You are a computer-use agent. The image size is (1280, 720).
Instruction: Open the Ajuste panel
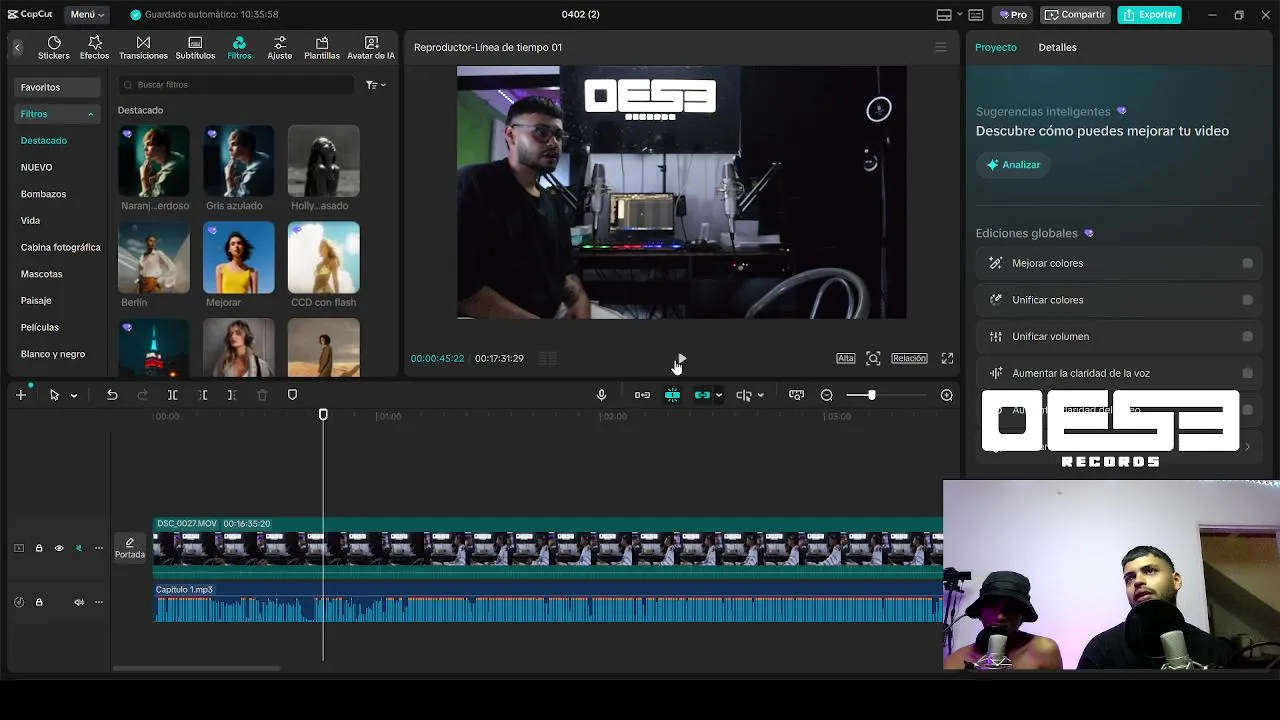[x=280, y=48]
